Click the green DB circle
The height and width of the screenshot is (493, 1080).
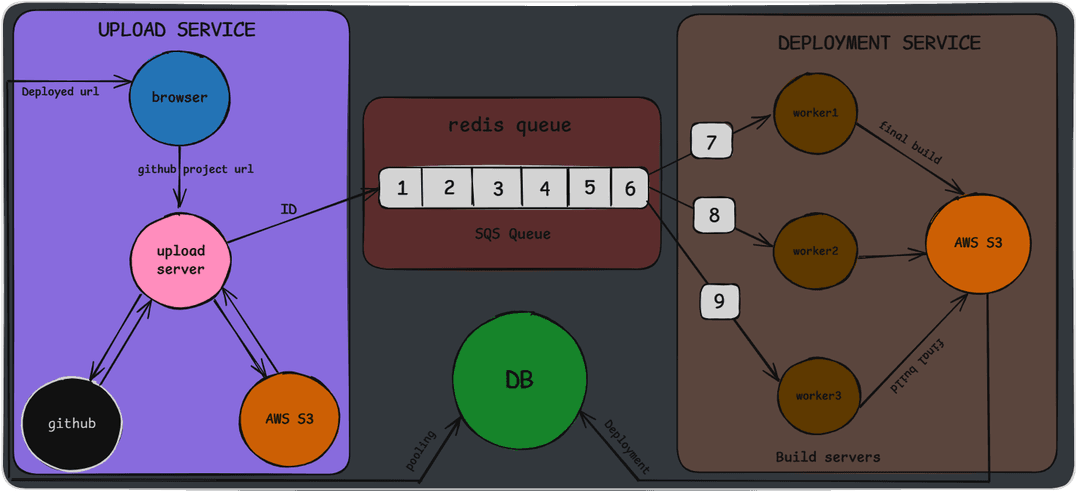click(x=519, y=380)
